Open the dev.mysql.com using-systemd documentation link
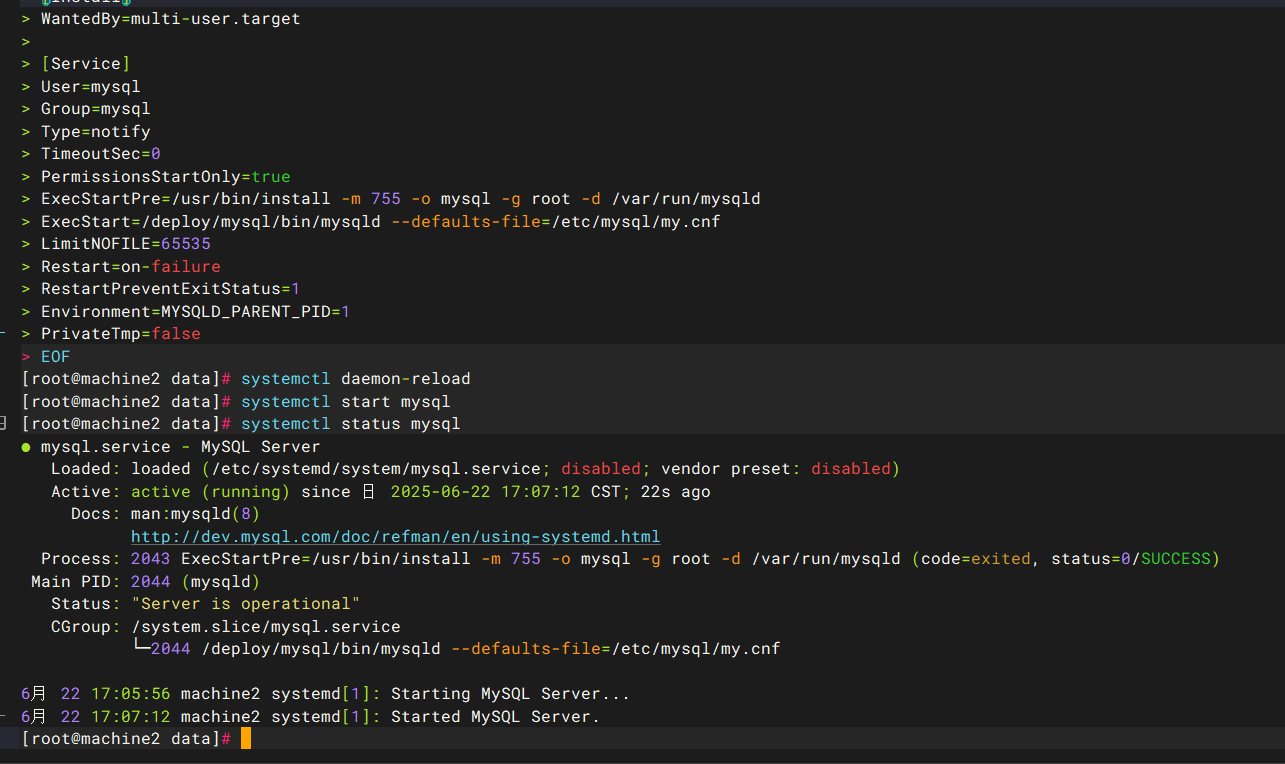Viewport: 1285px width, 764px height. [396, 537]
